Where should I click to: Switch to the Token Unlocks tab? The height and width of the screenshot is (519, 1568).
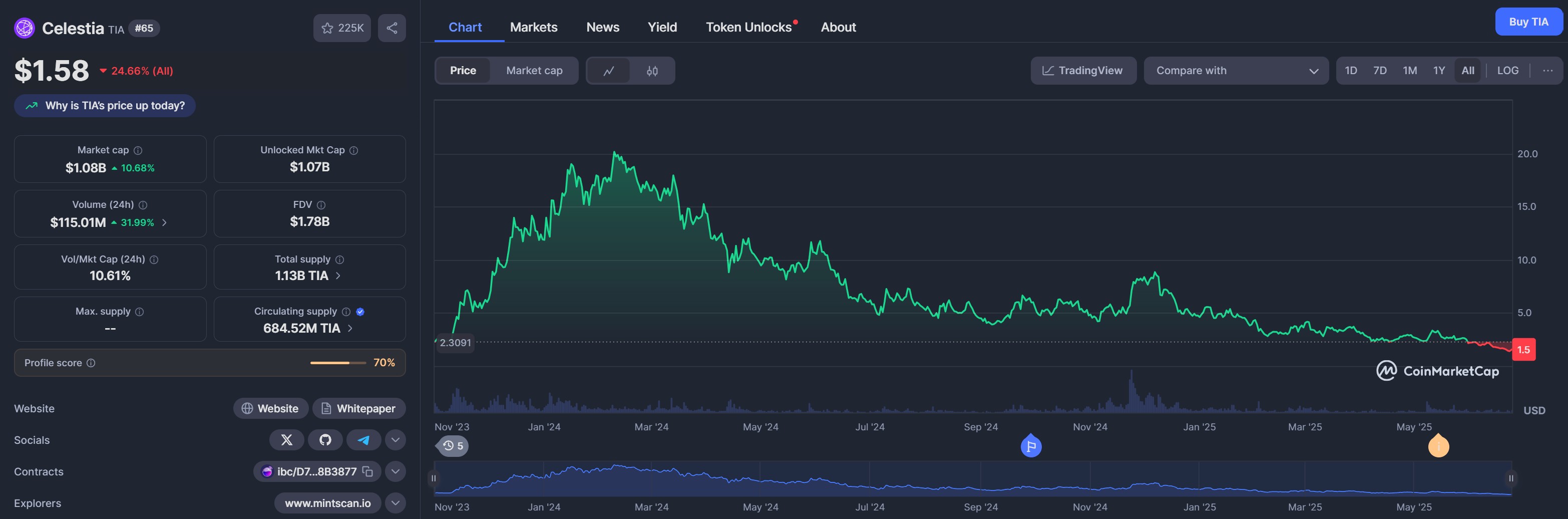748,28
